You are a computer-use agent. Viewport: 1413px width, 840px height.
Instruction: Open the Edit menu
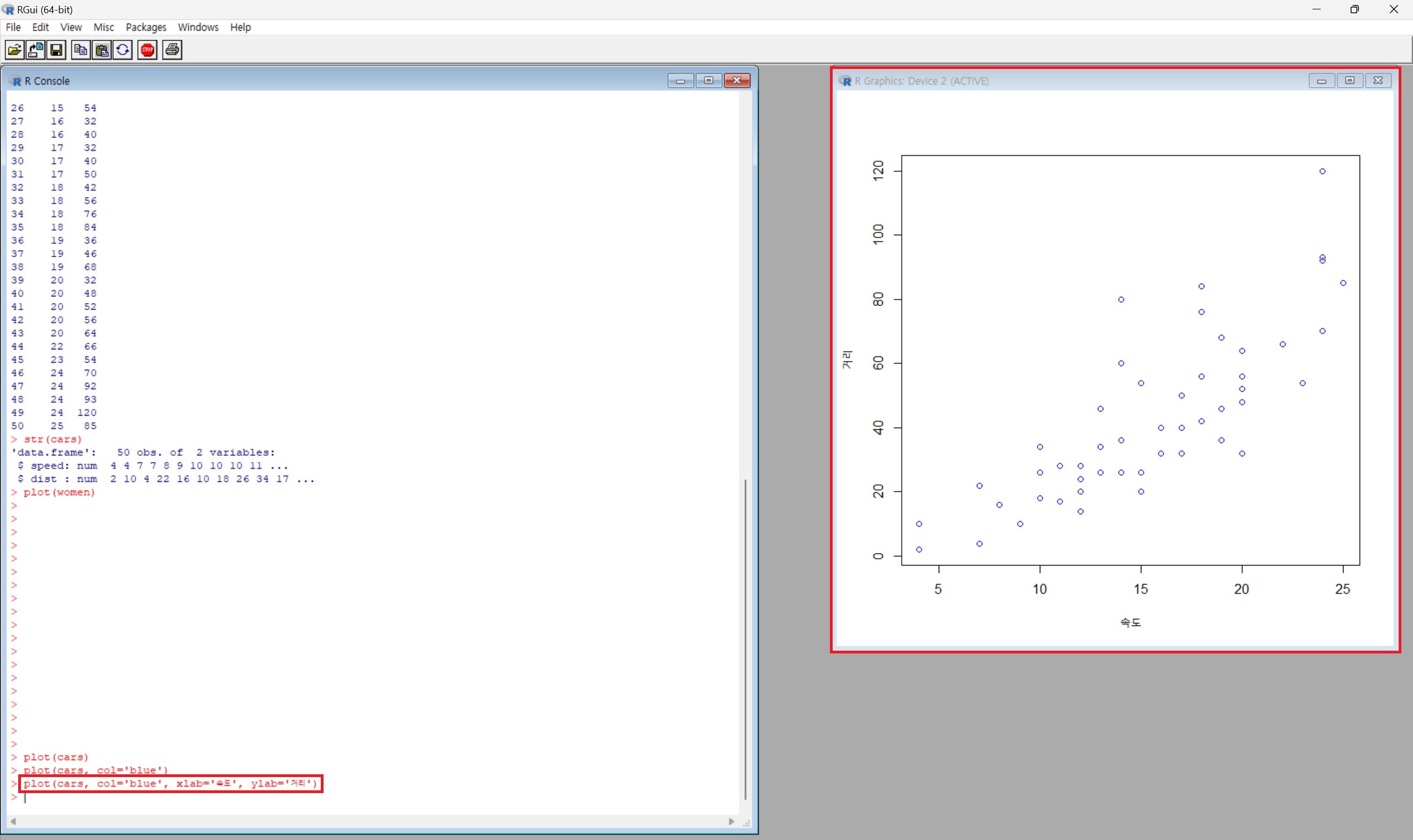40,27
